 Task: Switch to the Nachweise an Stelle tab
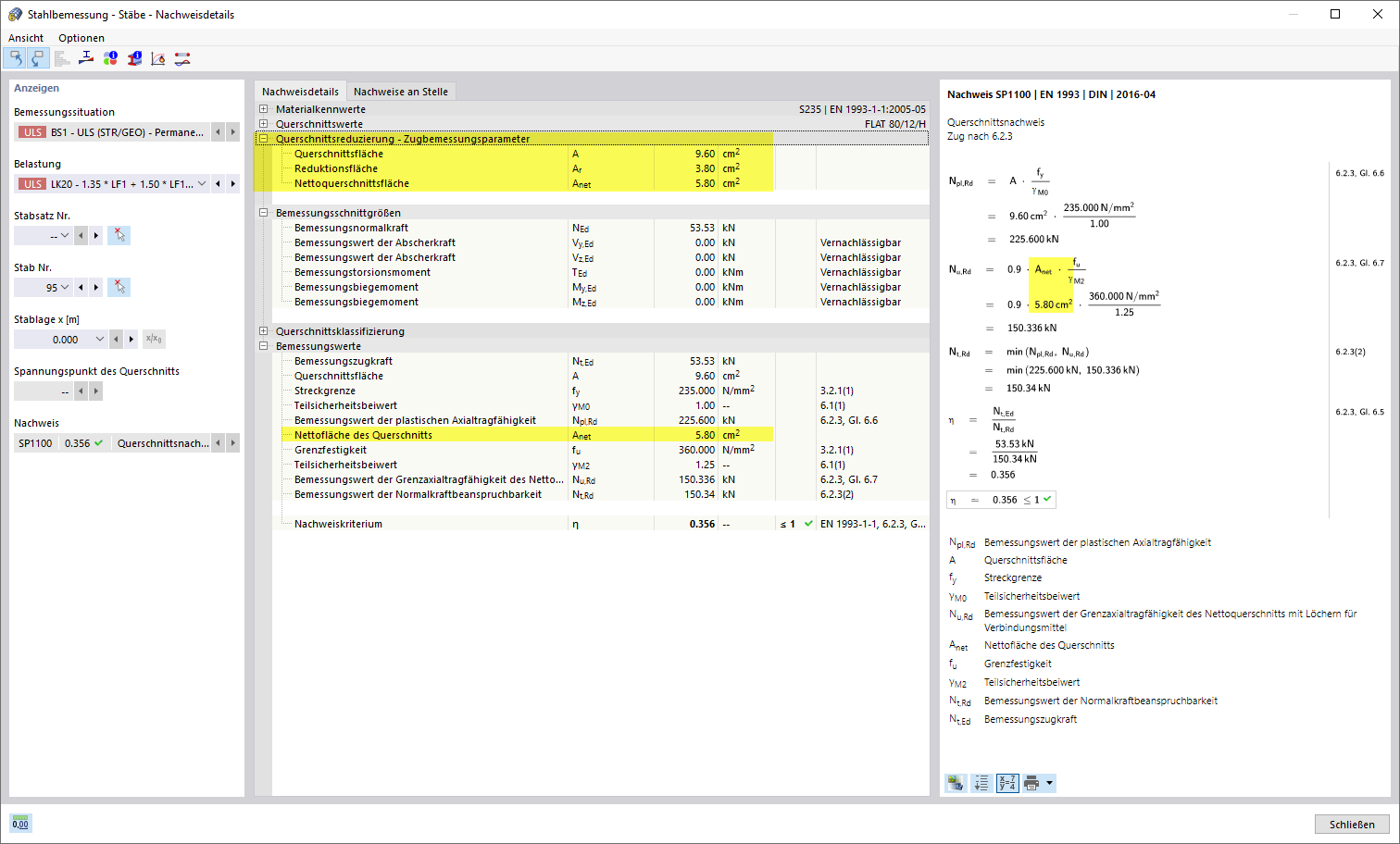[x=401, y=92]
